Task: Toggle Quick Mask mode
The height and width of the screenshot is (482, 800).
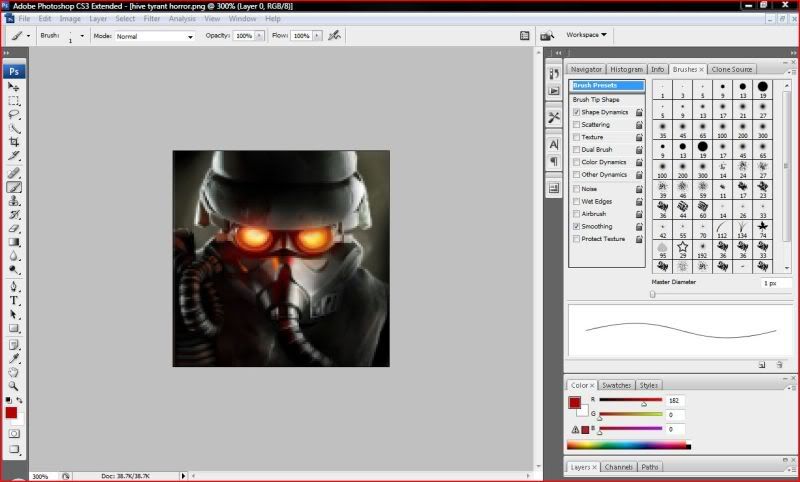Action: coord(14,434)
